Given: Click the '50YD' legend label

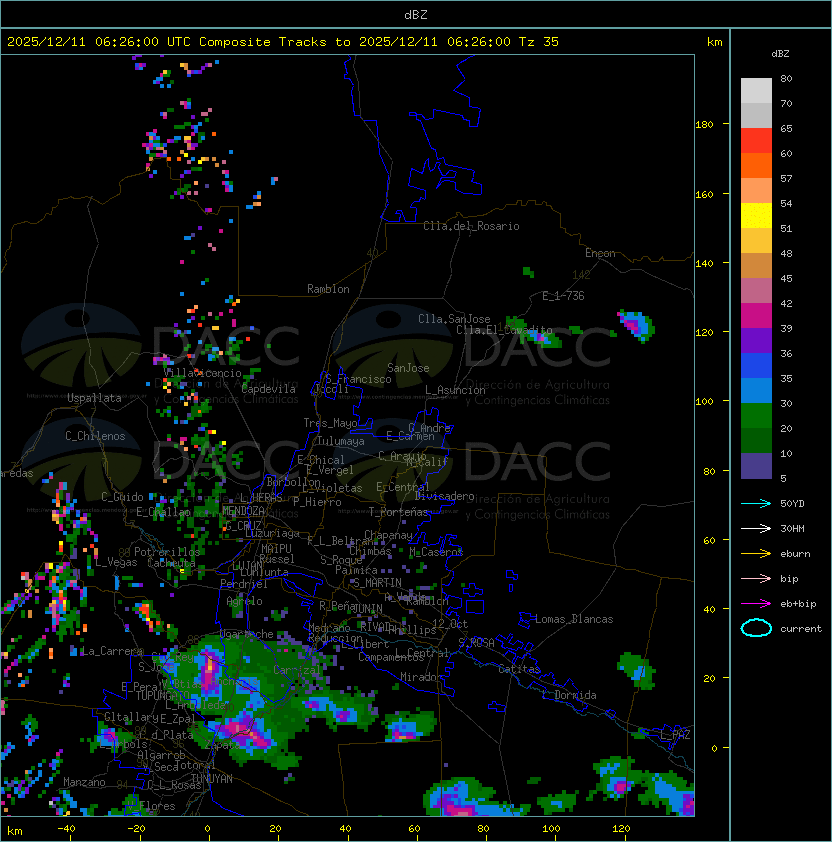Looking at the screenshot, I should [x=792, y=504].
